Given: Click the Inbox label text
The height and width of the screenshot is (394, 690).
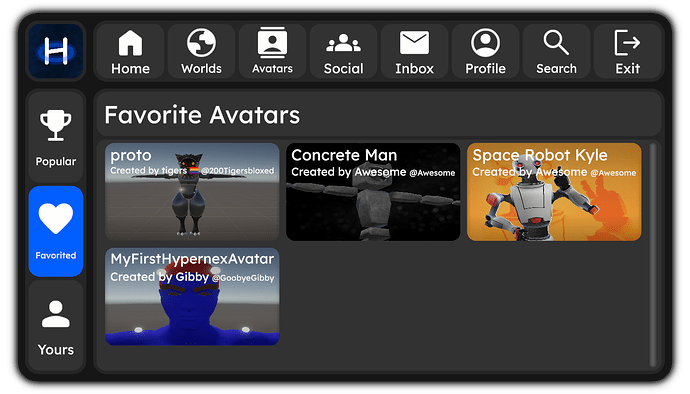Looking at the screenshot, I should pyautogui.click(x=414, y=69).
